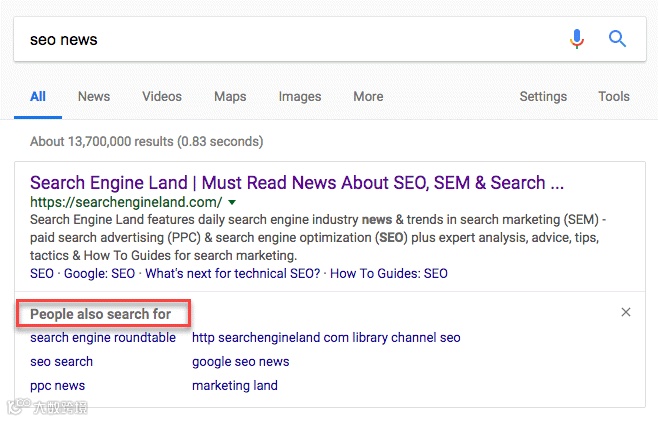Switch to the News tab
Screen dimensions: 658x421
94,97
